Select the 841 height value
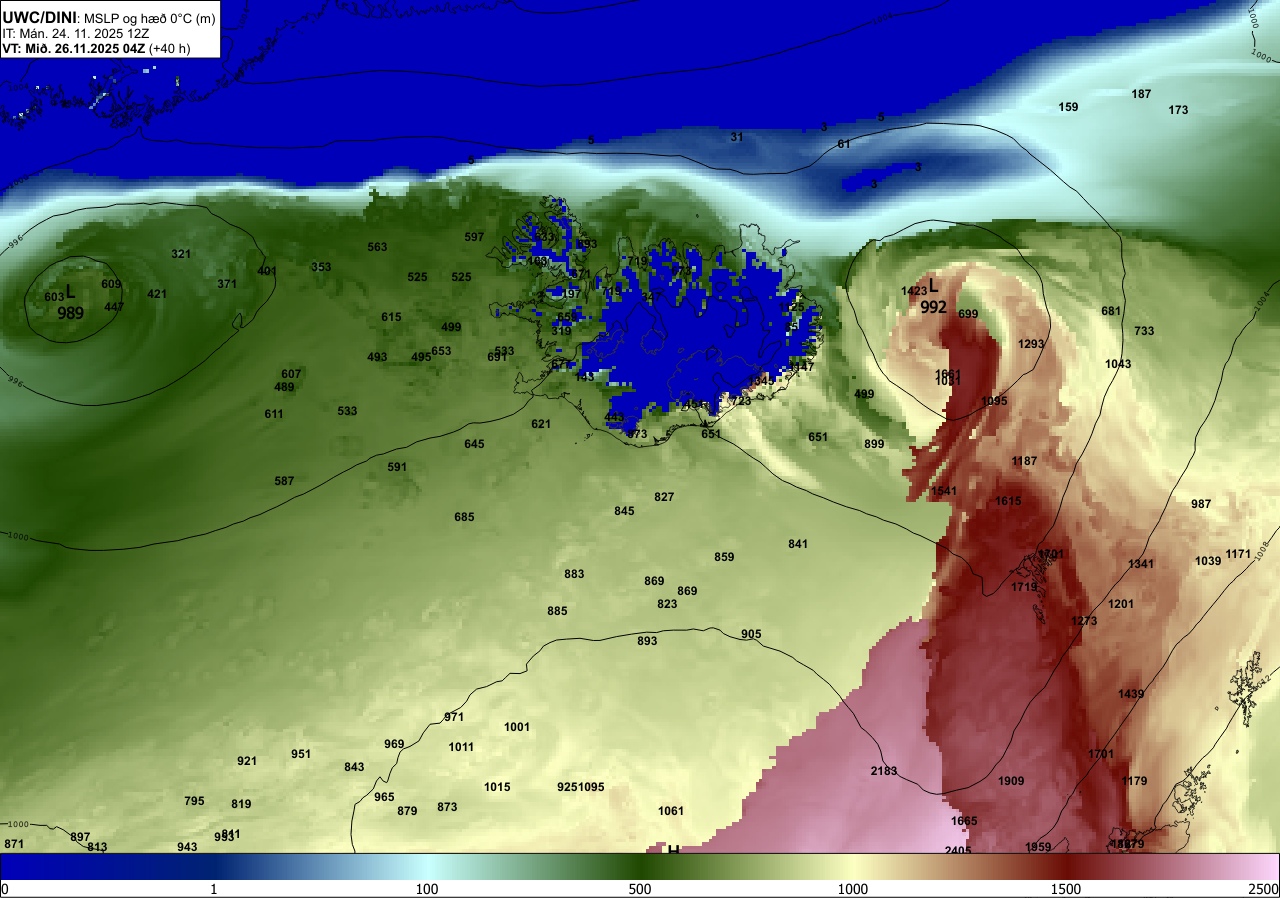Image resolution: width=1280 pixels, height=898 pixels. click(x=797, y=544)
